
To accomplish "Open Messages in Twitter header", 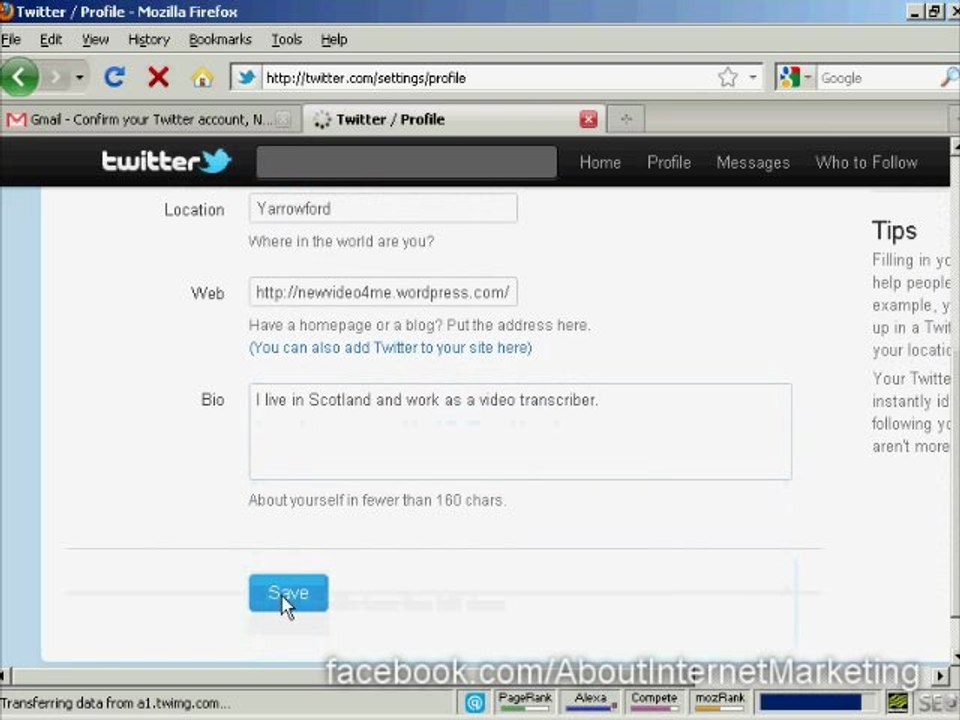I will click(x=753, y=163).
